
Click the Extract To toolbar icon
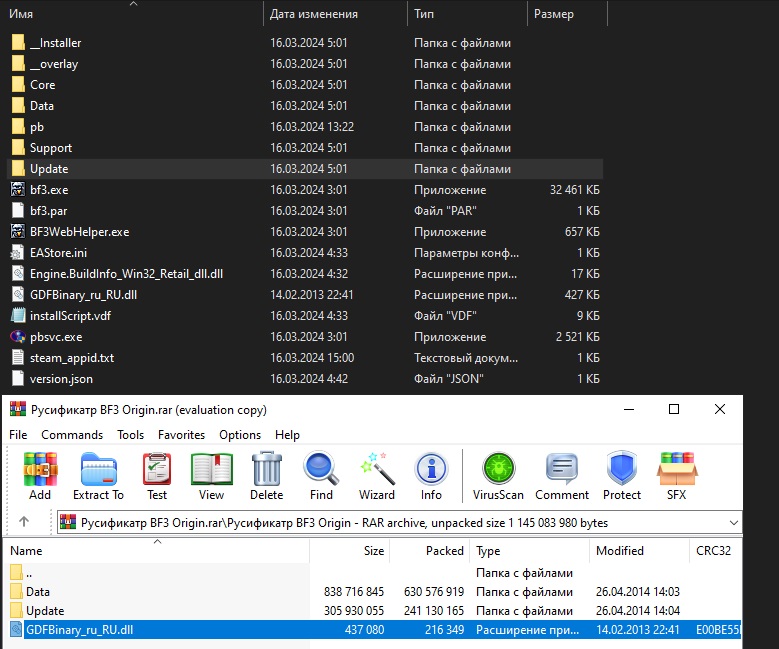pyautogui.click(x=98, y=469)
